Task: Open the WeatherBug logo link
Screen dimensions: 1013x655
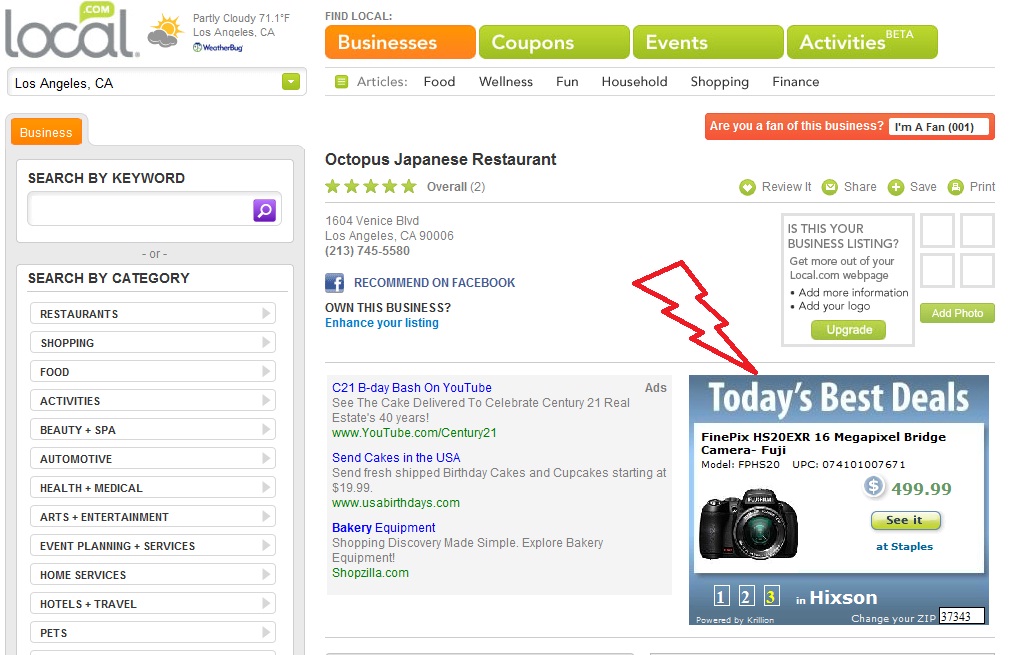Action: tap(218, 47)
